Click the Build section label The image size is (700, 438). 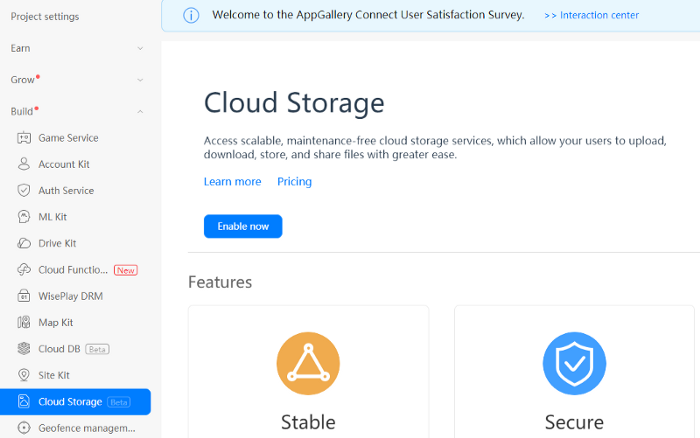[21, 112]
